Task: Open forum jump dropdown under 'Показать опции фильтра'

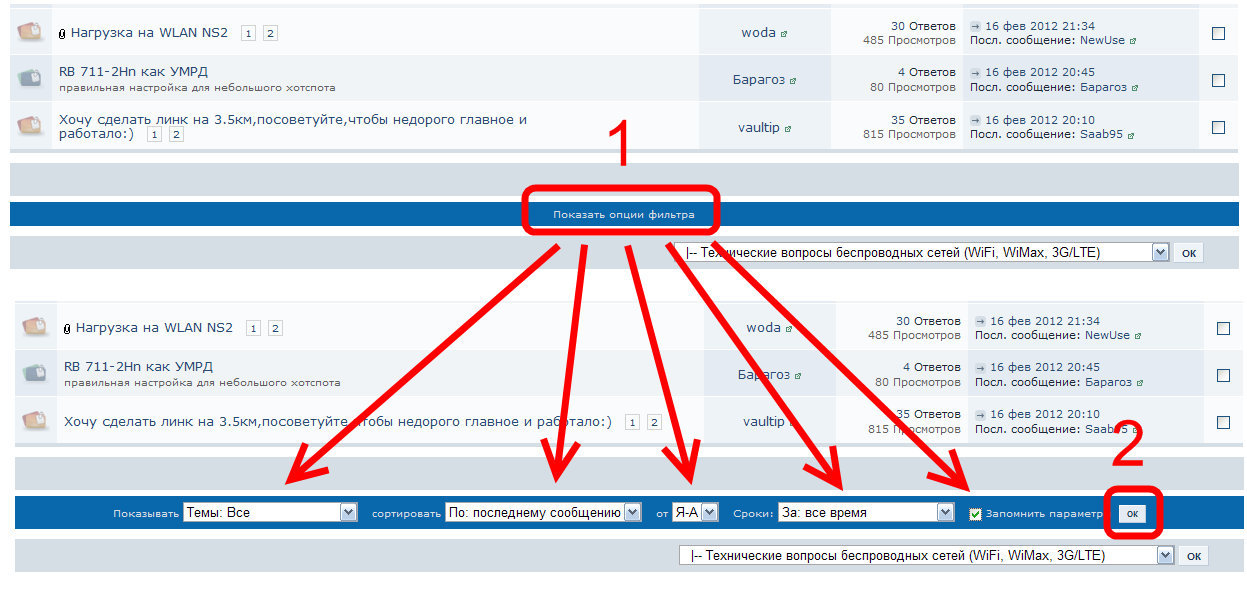Action: 921,253
